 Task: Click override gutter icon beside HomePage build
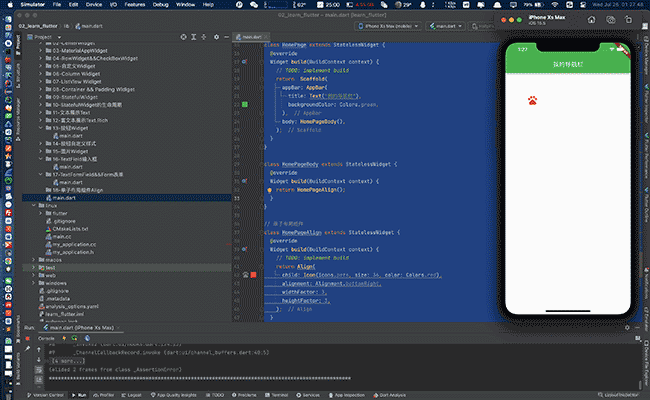(245, 62)
